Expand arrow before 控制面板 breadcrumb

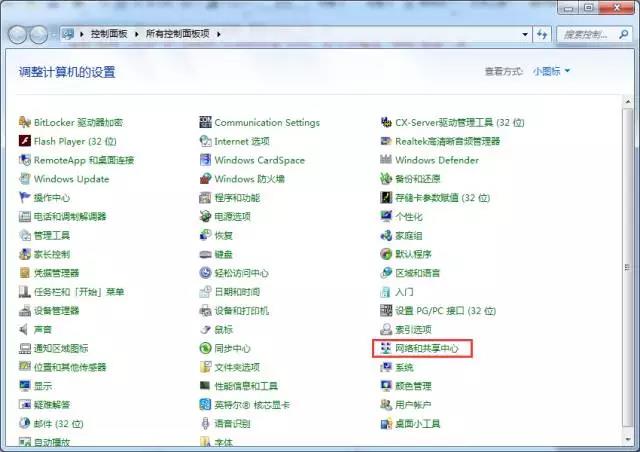(x=82, y=34)
